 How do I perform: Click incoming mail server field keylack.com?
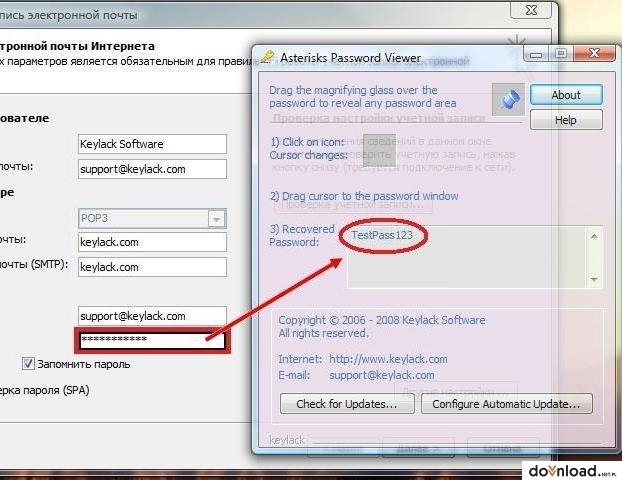coord(152,242)
